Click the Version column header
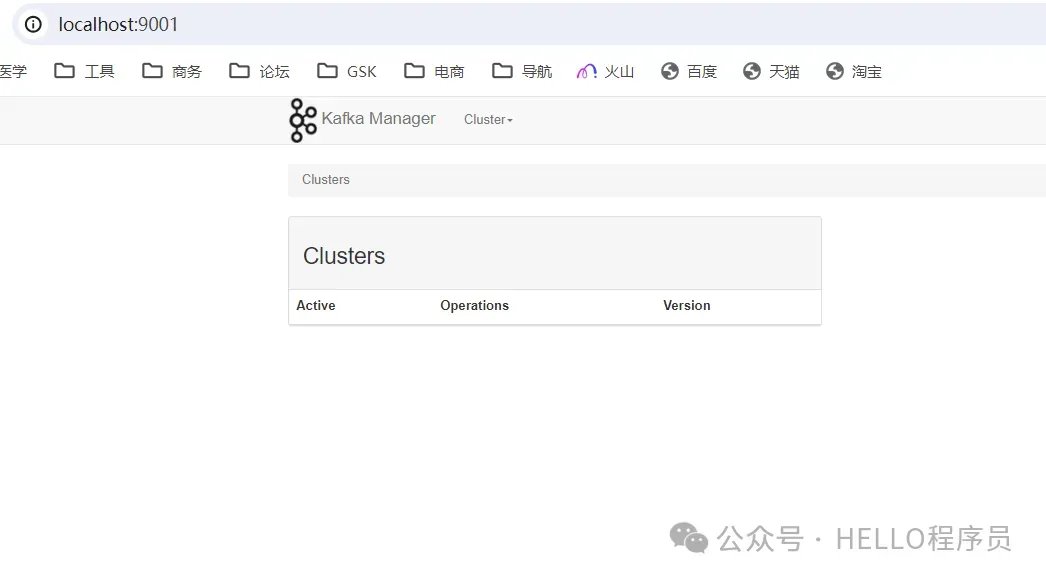Viewport: 1046px width, 581px height. point(686,306)
